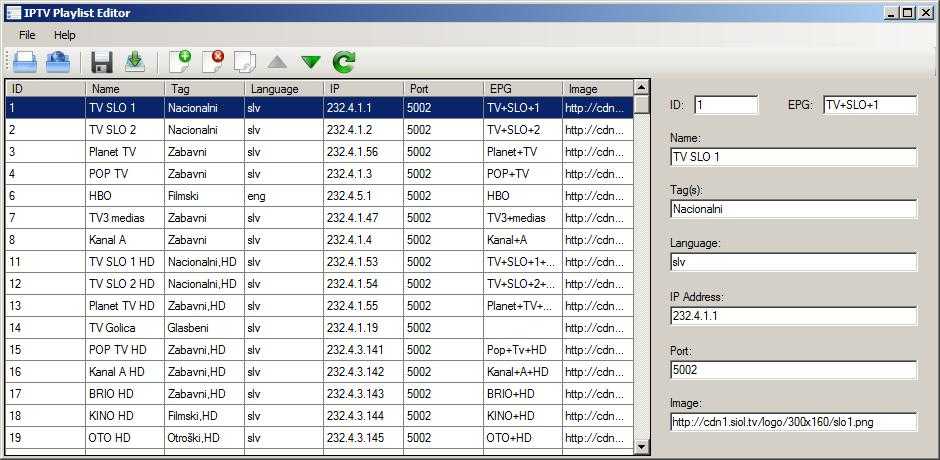The width and height of the screenshot is (940, 460).
Task: Maximize the IPTV Playlist Editor window
Action: click(909, 12)
